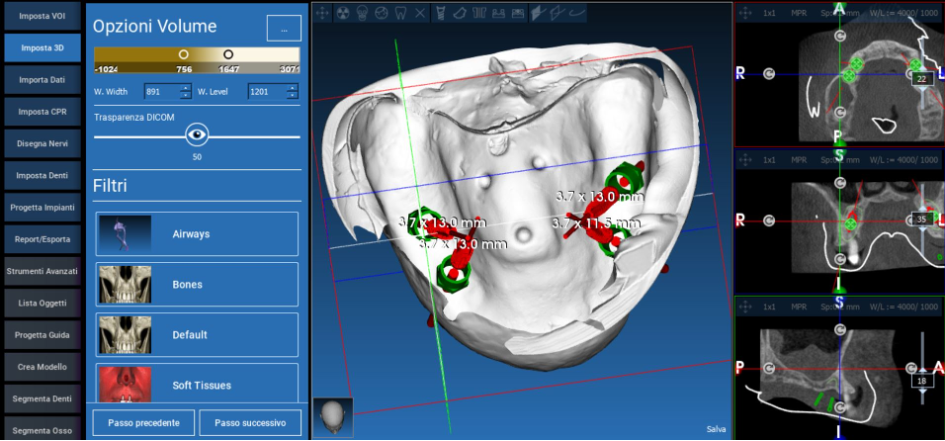Click rotate handle near P in sagittal view
945x441 pixels.
[x=769, y=368]
